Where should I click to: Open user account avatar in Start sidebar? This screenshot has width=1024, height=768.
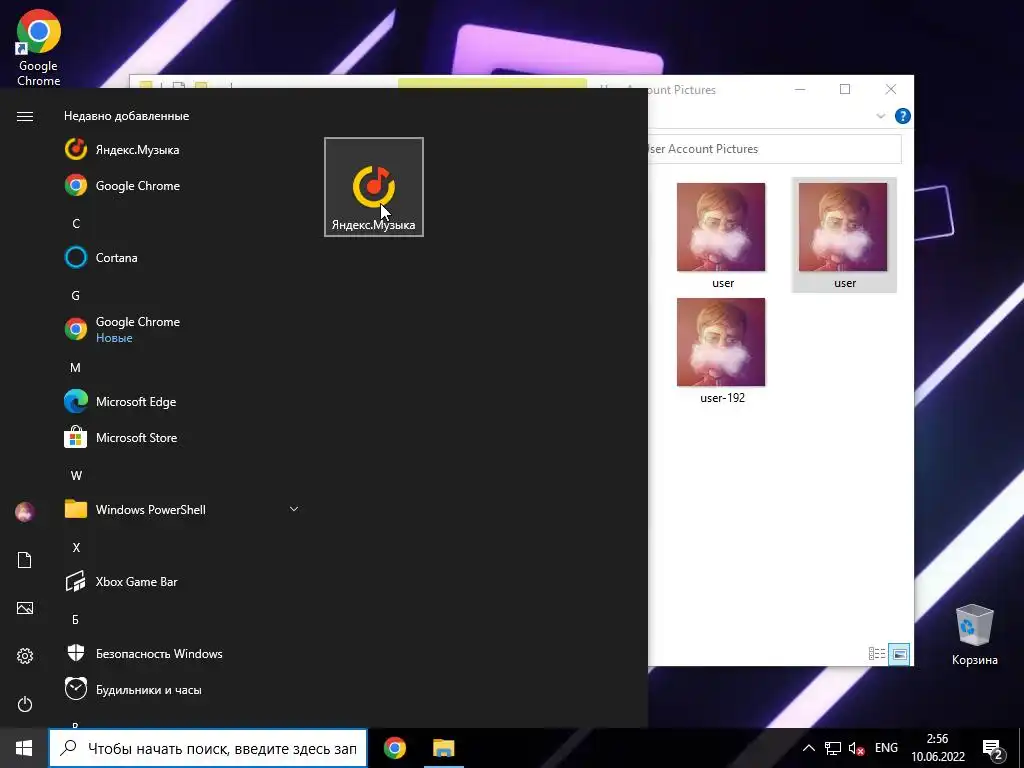(25, 512)
